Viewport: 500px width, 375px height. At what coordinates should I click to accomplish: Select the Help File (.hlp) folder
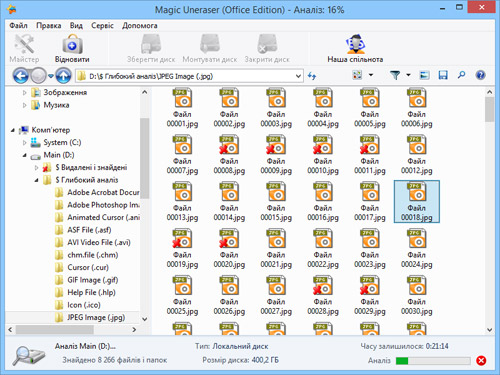(x=91, y=292)
